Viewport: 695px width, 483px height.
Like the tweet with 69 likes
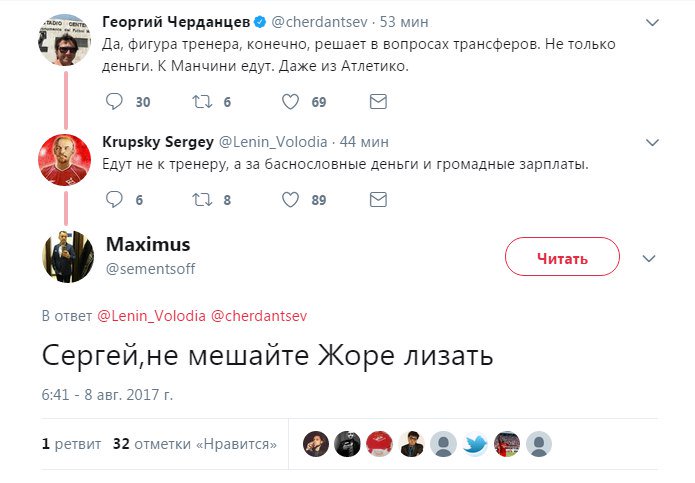tap(290, 101)
